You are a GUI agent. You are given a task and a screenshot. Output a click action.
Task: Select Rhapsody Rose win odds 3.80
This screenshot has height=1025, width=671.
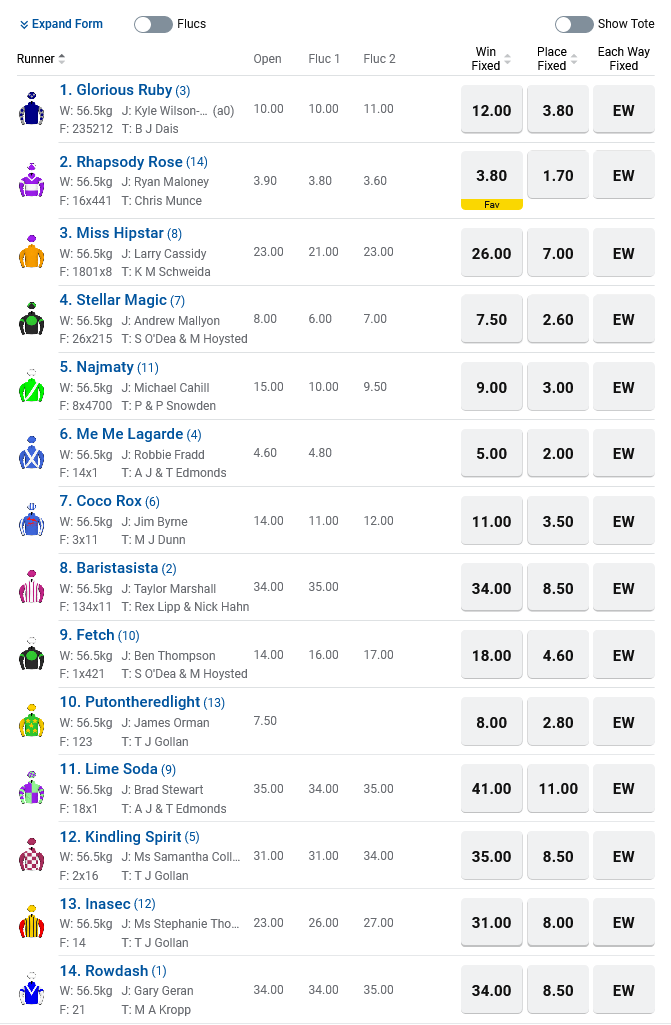[x=491, y=176]
